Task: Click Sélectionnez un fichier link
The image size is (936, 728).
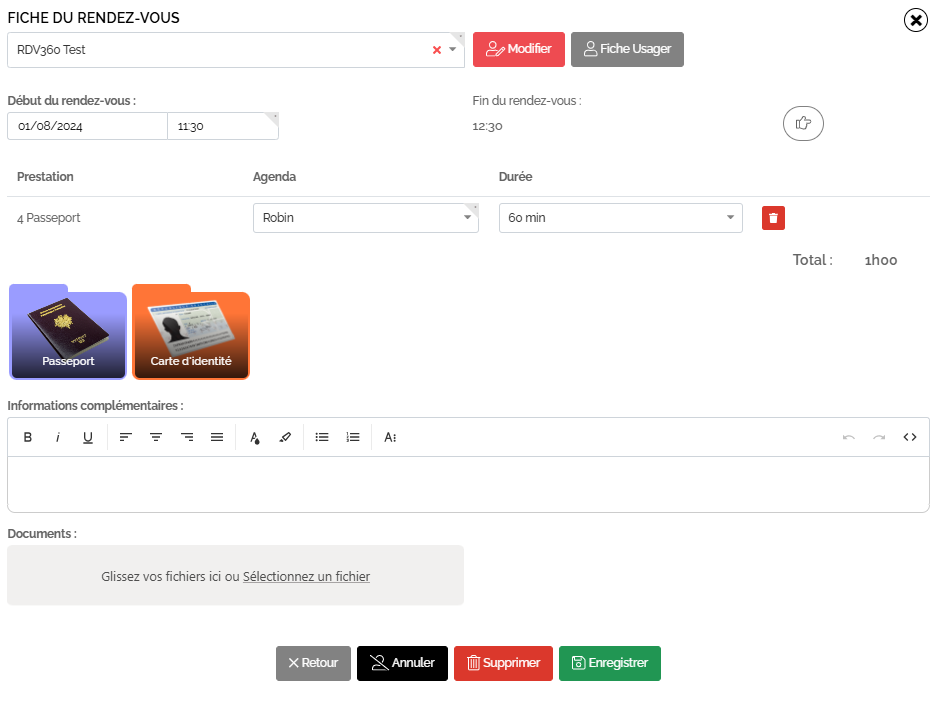Action: 306,576
